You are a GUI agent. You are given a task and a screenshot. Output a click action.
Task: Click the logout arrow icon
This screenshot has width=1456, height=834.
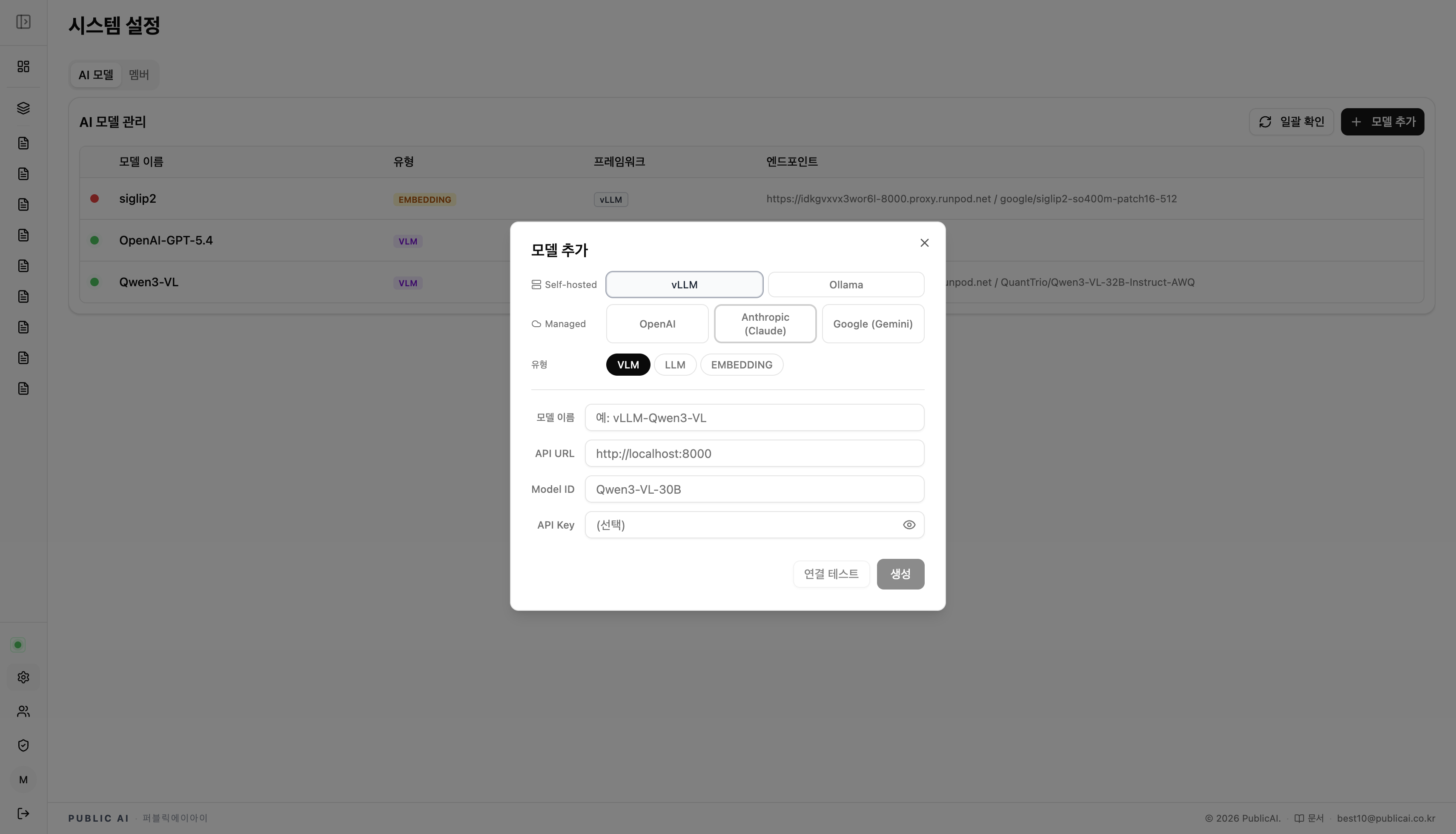click(x=23, y=814)
